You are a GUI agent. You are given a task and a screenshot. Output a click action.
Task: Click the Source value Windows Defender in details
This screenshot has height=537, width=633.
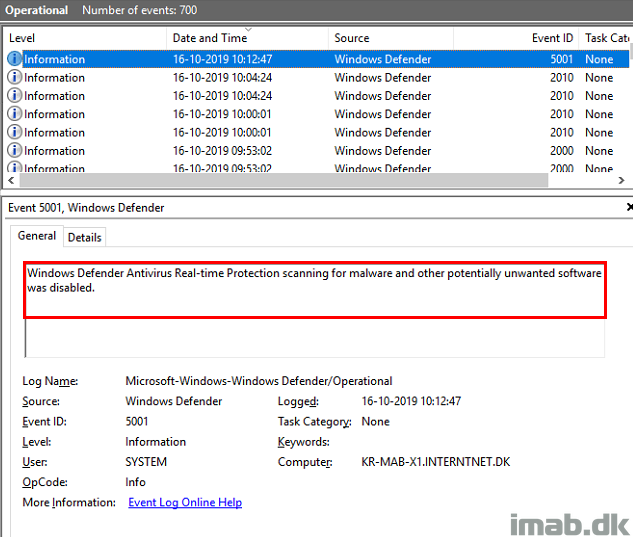tap(174, 401)
